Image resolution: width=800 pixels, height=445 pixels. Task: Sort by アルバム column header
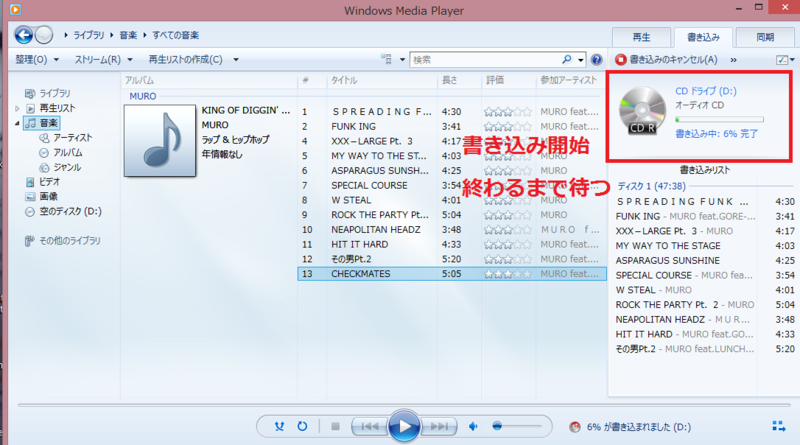[140, 80]
